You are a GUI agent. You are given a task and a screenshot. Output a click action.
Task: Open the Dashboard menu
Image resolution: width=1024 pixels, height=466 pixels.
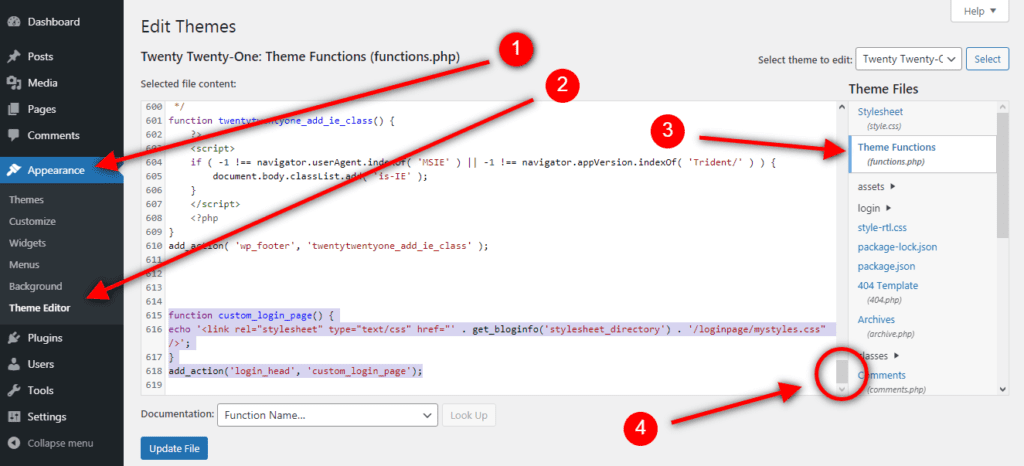[x=54, y=22]
